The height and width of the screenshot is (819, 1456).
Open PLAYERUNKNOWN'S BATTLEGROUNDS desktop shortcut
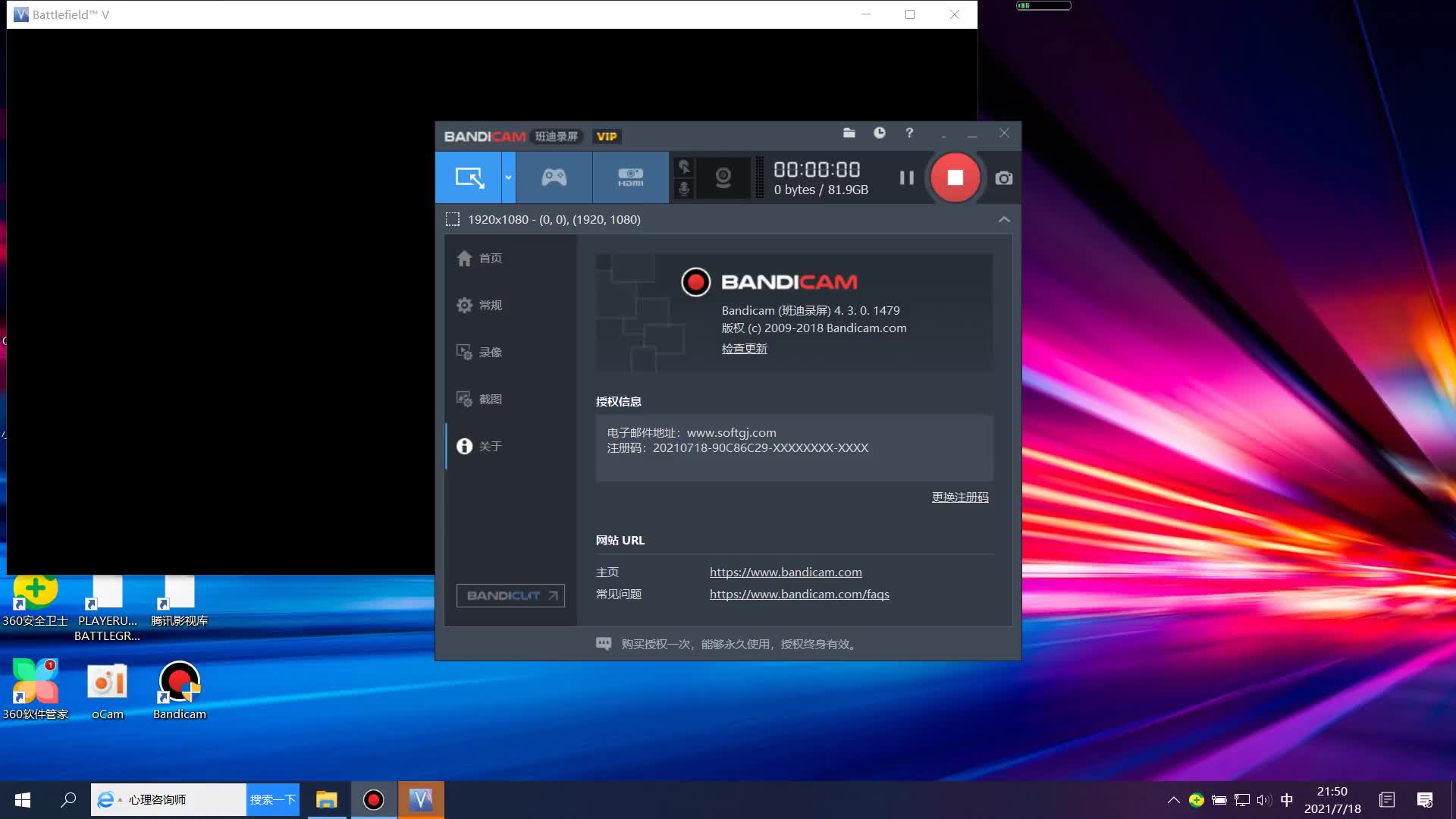click(107, 609)
